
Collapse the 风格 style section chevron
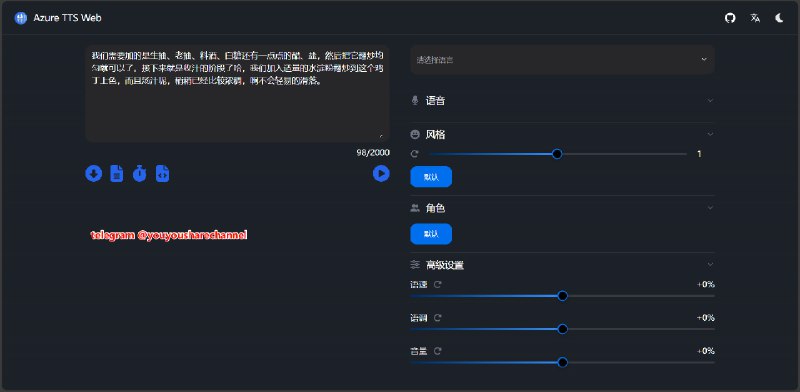click(x=710, y=134)
